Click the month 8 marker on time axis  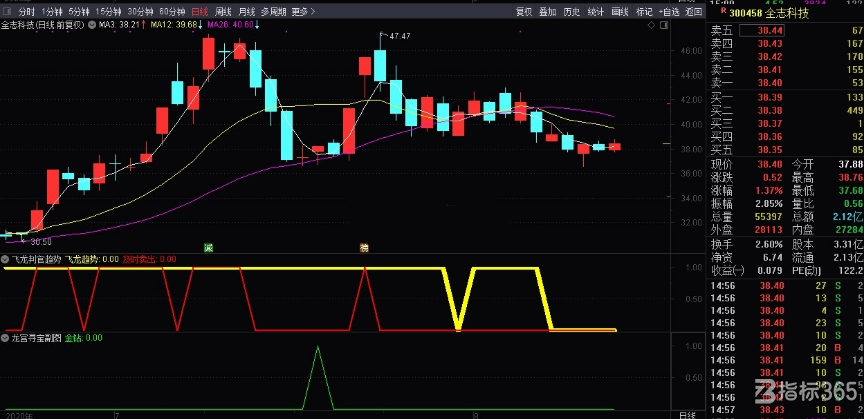click(x=474, y=415)
